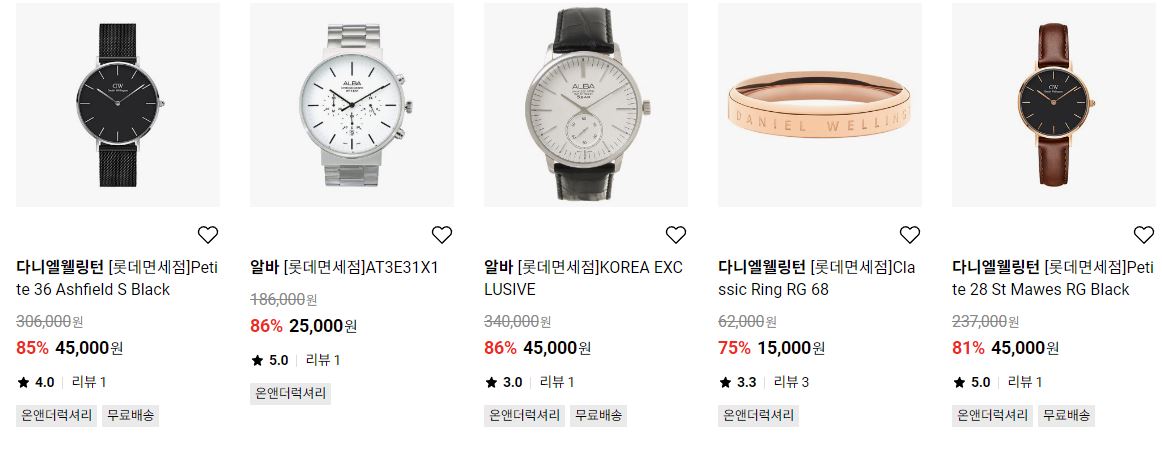Open KOREA EXCLUSIVE product title link

(x=583, y=278)
